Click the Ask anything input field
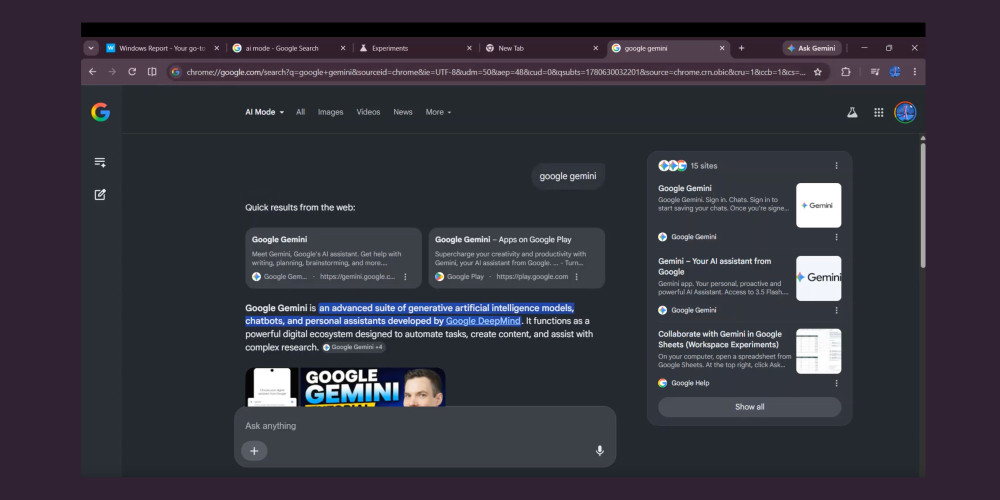Image resolution: width=1000 pixels, height=500 pixels. pos(425,425)
